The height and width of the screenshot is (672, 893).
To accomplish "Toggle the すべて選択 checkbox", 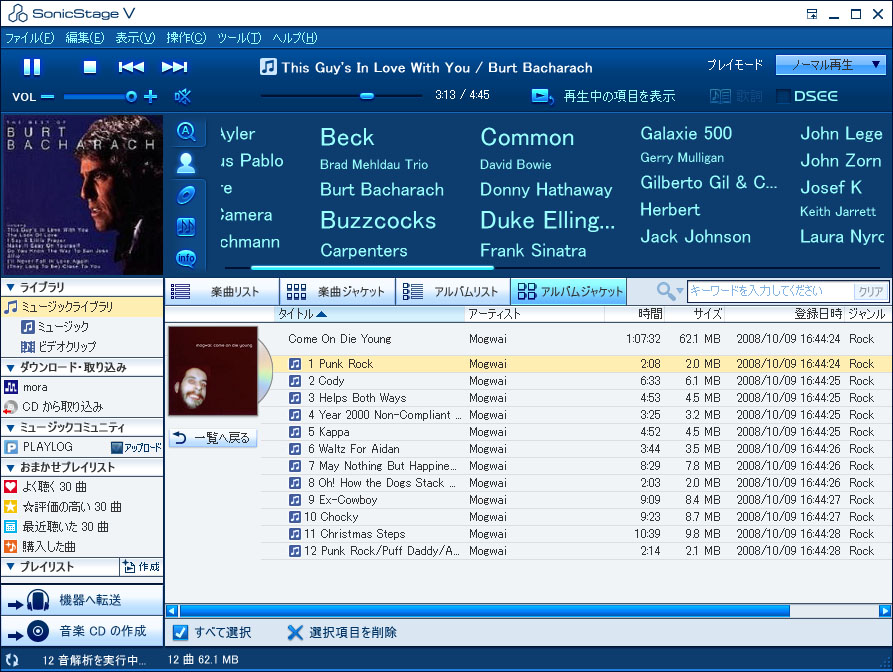I will (180, 632).
